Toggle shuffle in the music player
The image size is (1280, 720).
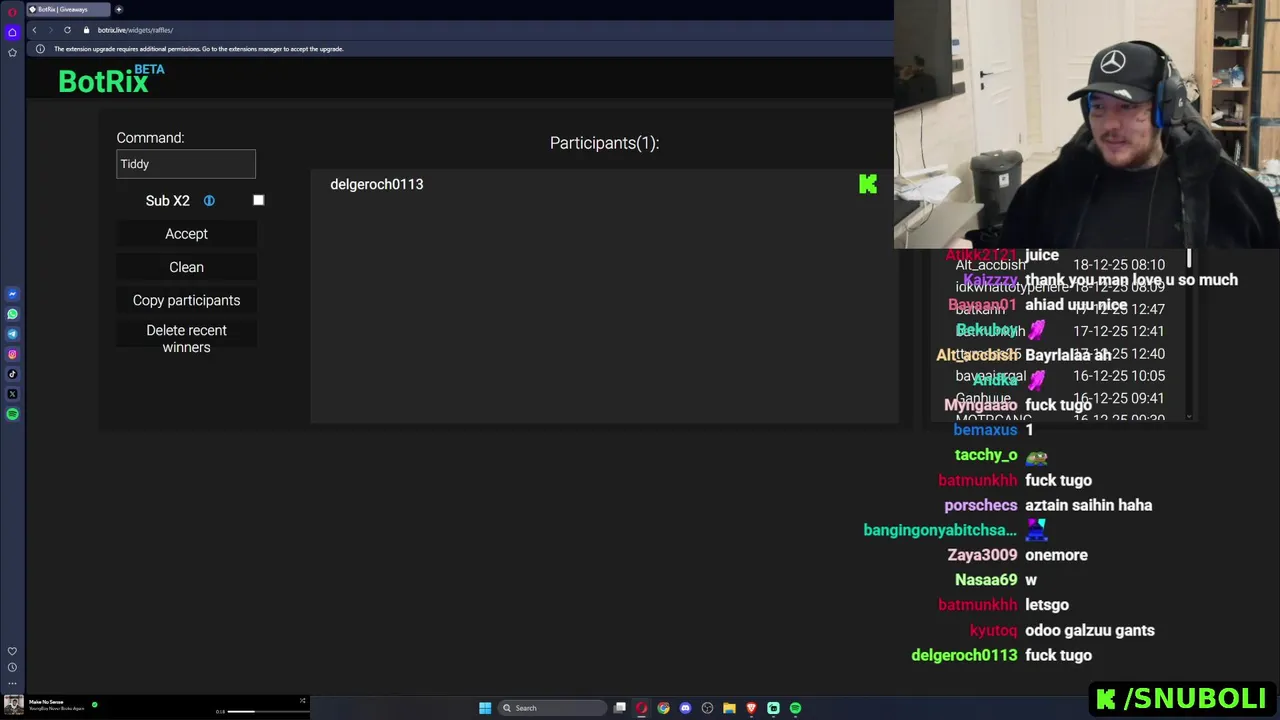pos(302,701)
